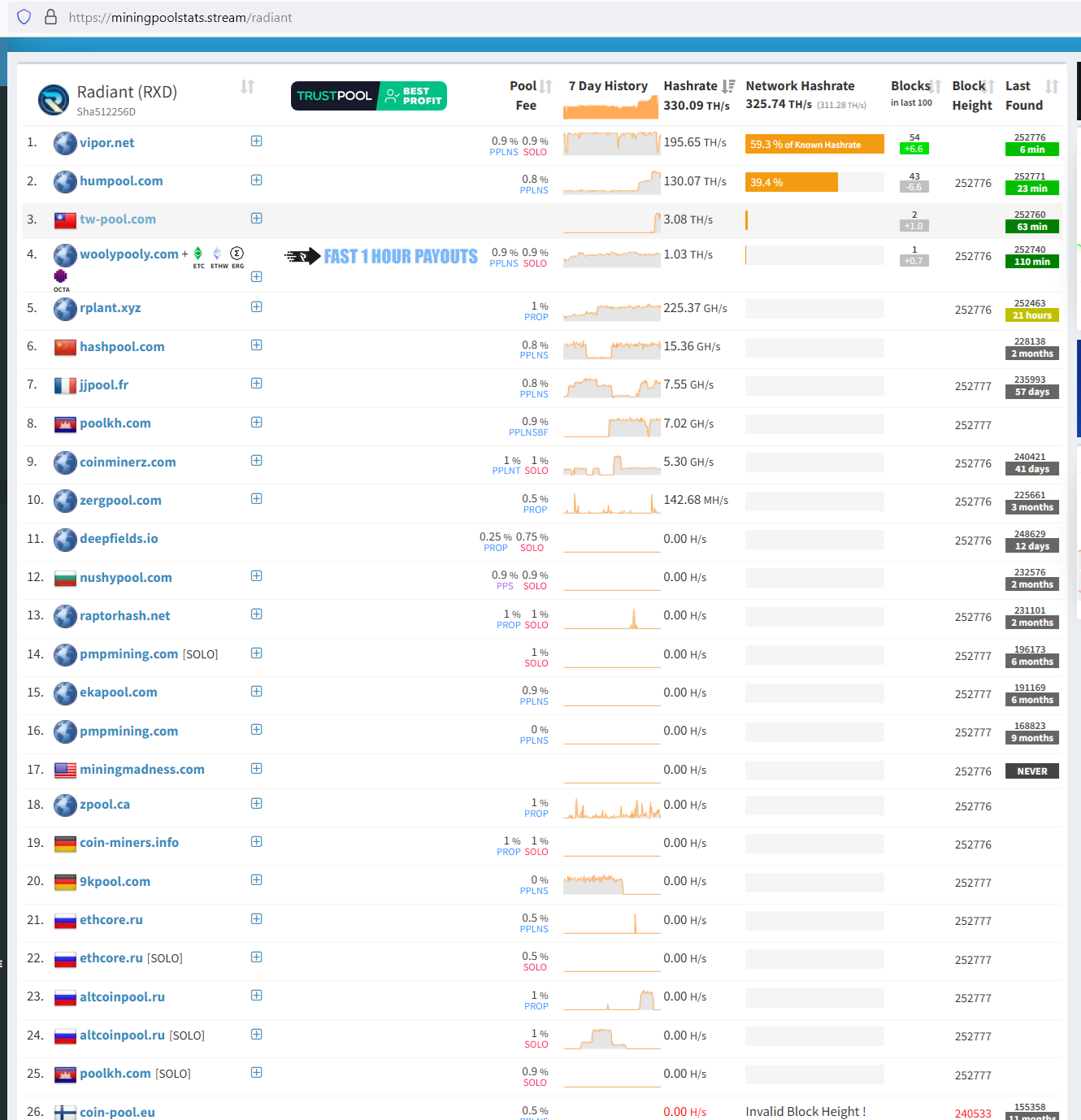Click the Fast 1 Hour Payouts banner
Screen dimensions: 1081x1120
381,257
